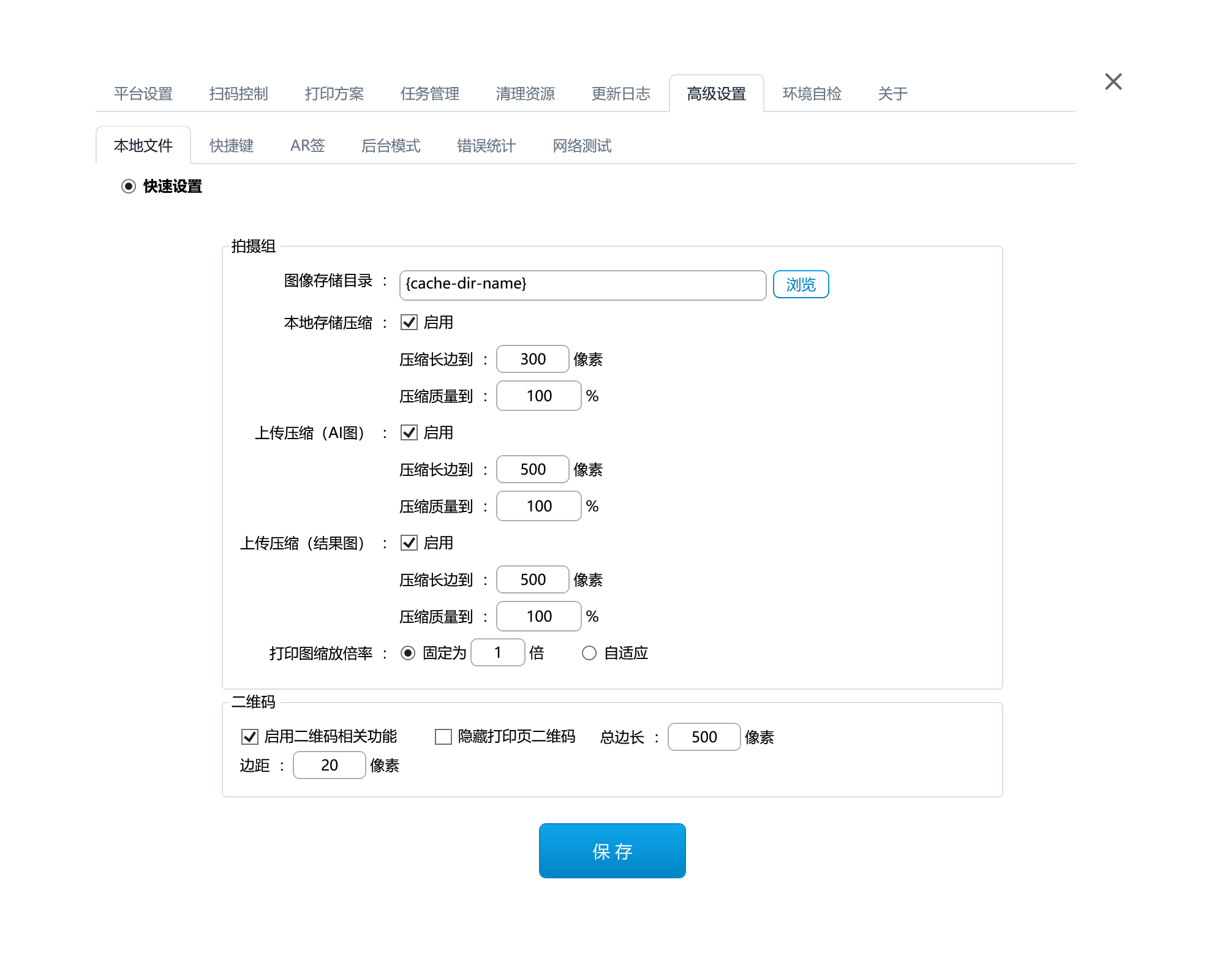This screenshot has height=980, width=1225.
Task: Click AI图 压缩质量到 field
Action: tap(539, 506)
